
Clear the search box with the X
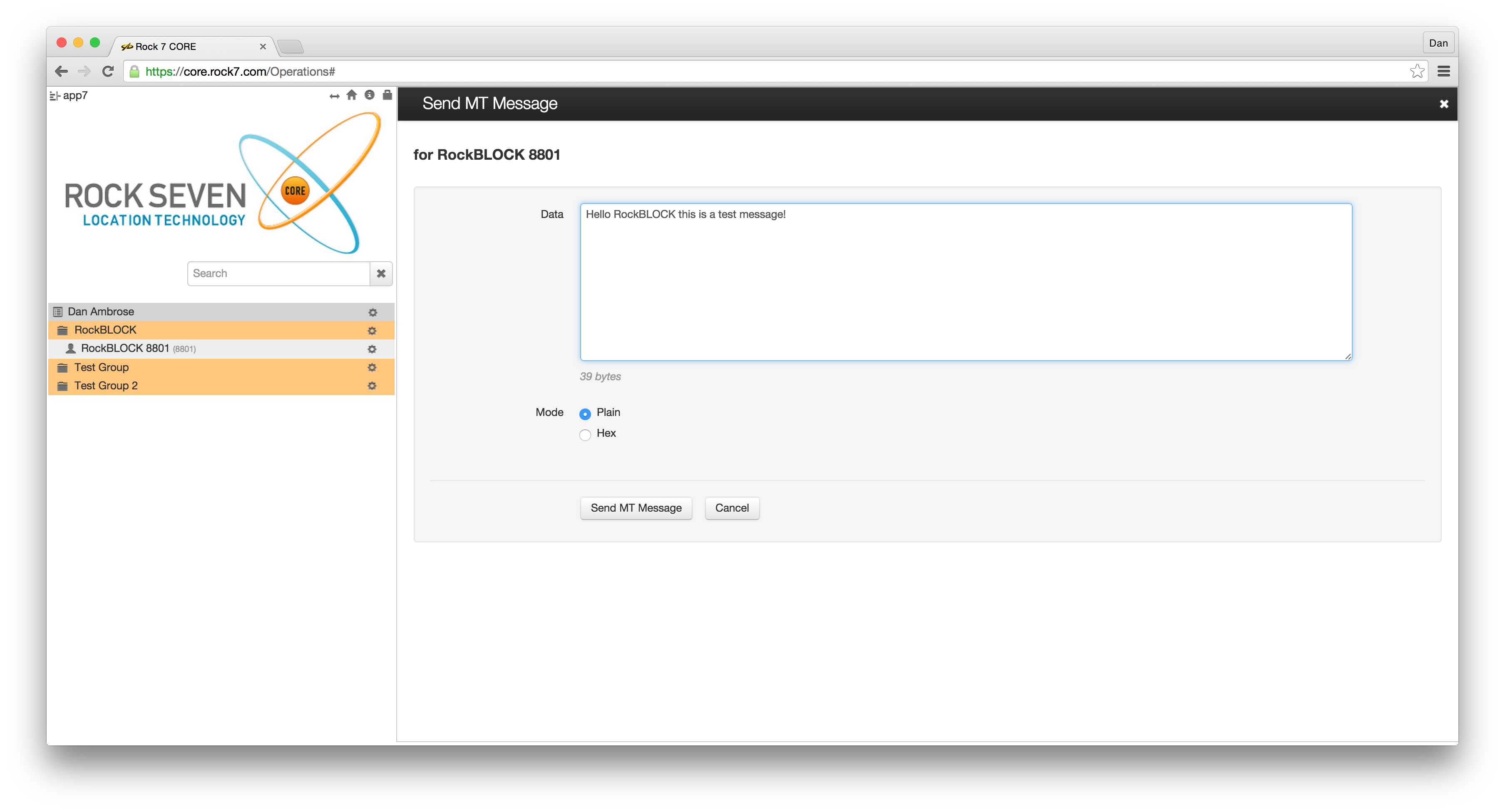pyautogui.click(x=381, y=273)
